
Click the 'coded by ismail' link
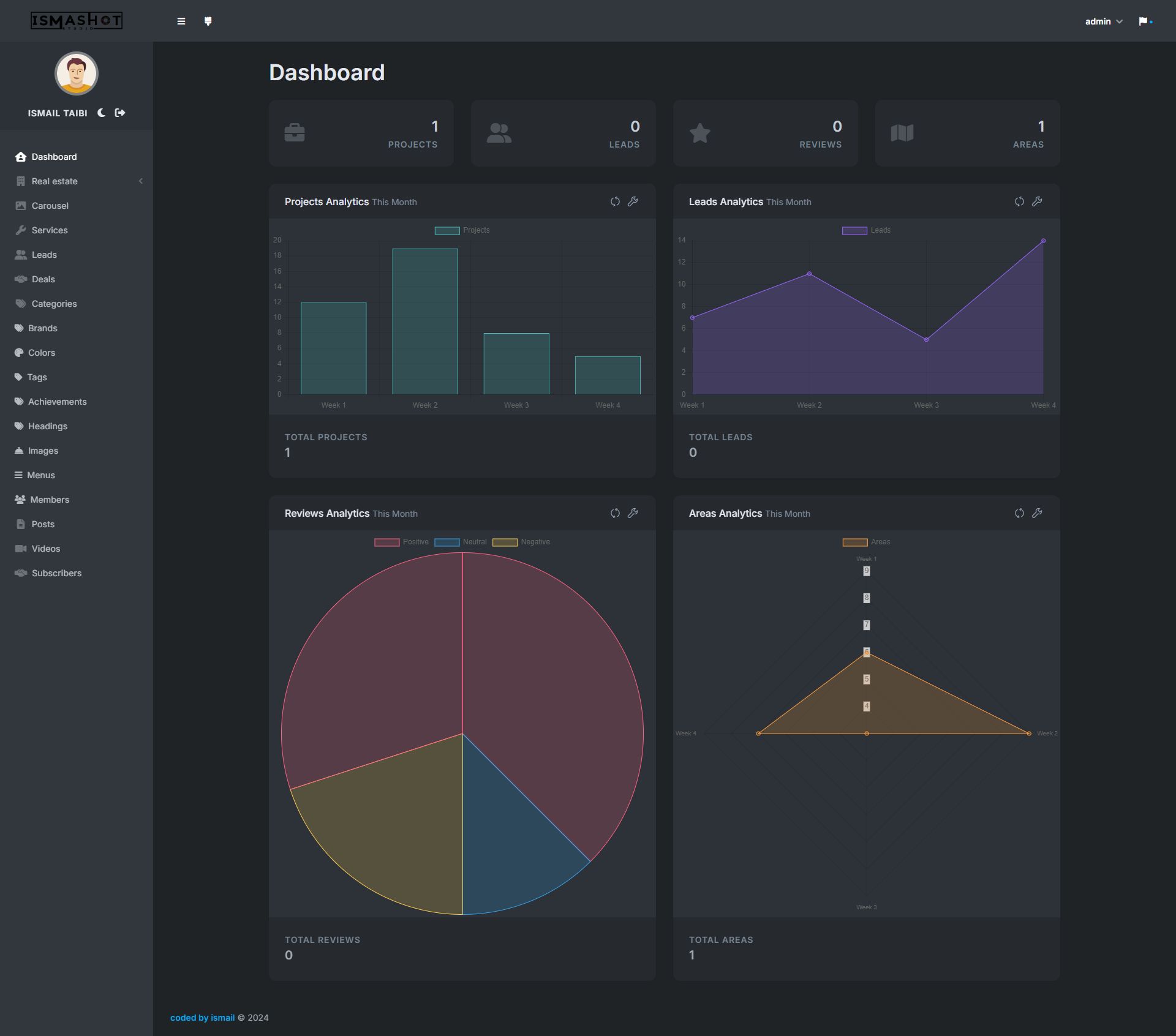pyautogui.click(x=202, y=1018)
